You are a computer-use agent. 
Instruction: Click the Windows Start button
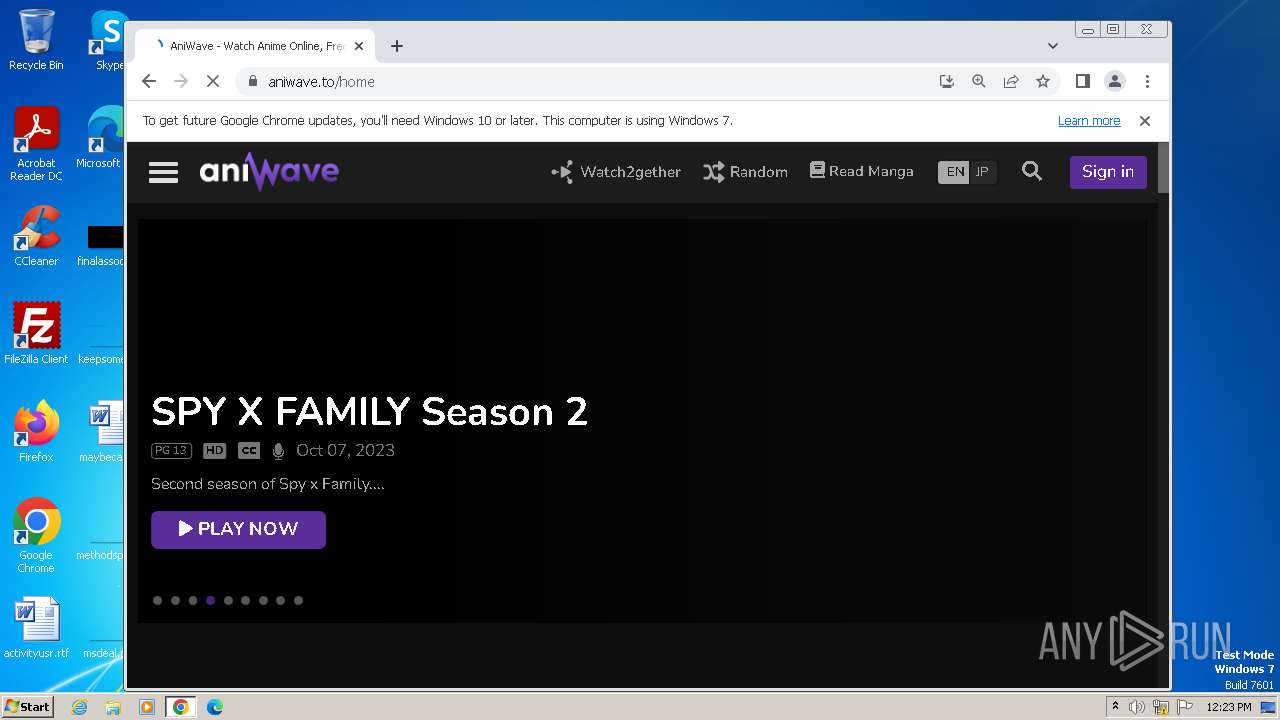tap(27, 706)
